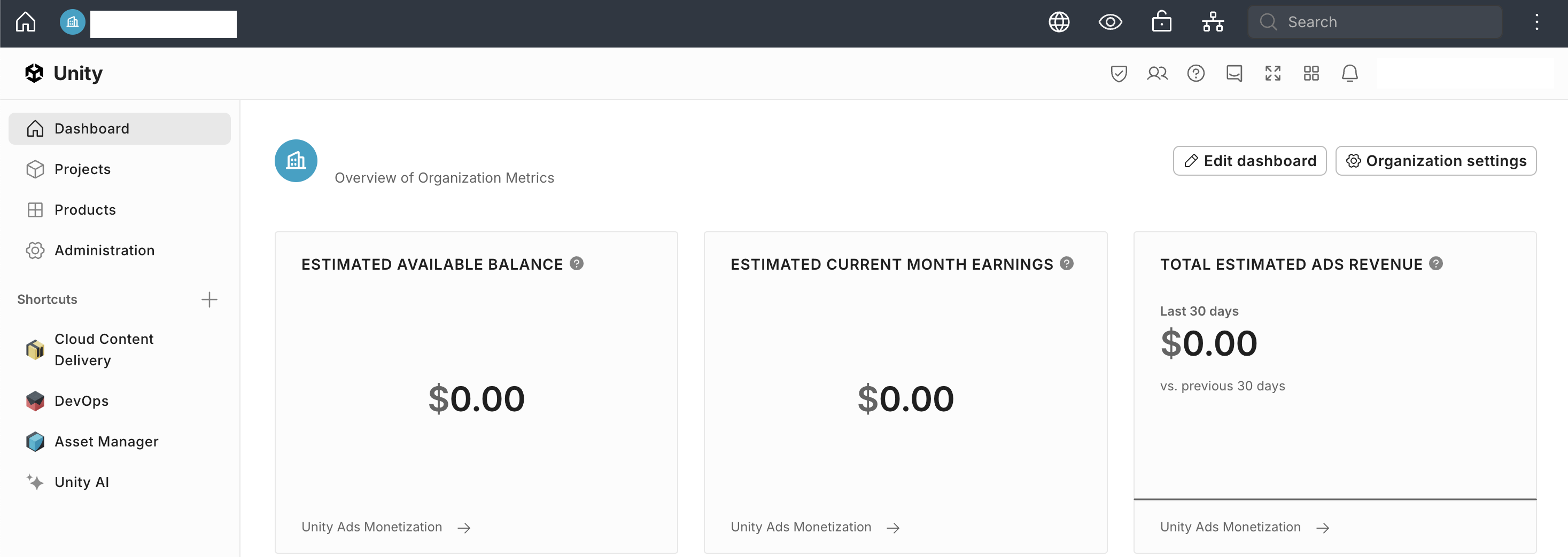Image resolution: width=1568 pixels, height=557 pixels.
Task: Toggle fullscreen expand icon
Action: (x=1272, y=74)
